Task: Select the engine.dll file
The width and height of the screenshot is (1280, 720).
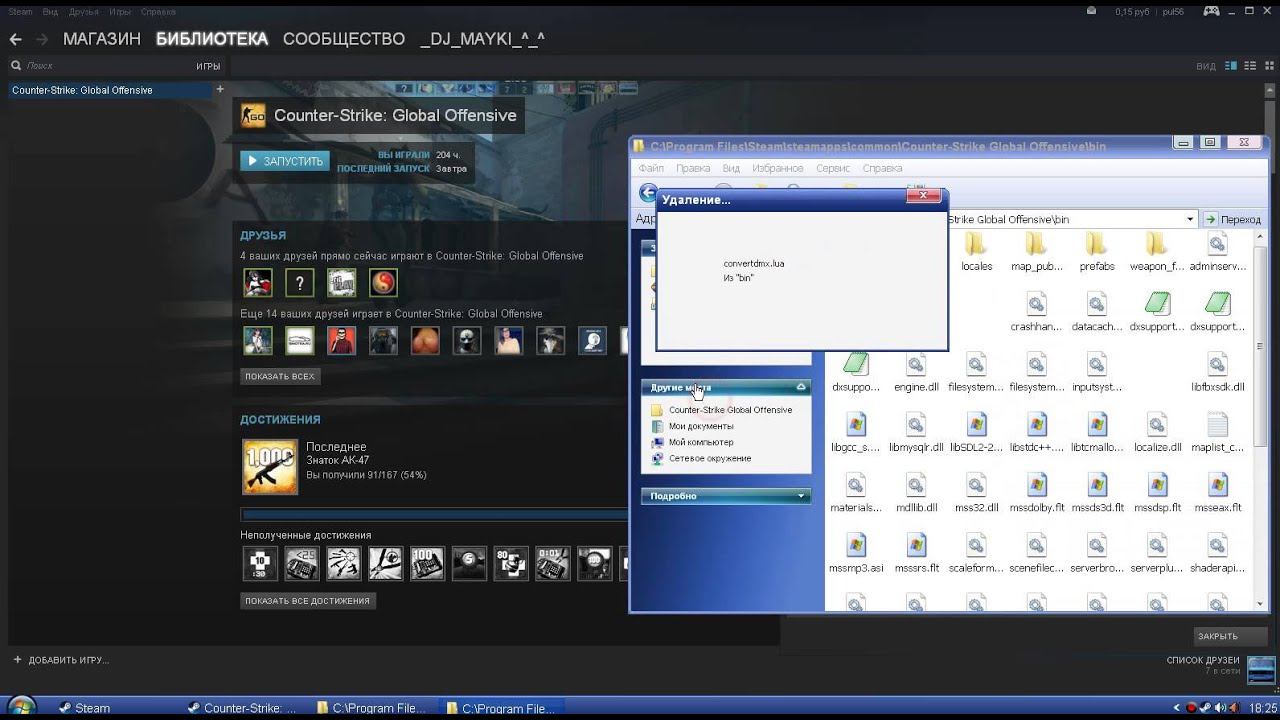Action: pyautogui.click(x=916, y=372)
